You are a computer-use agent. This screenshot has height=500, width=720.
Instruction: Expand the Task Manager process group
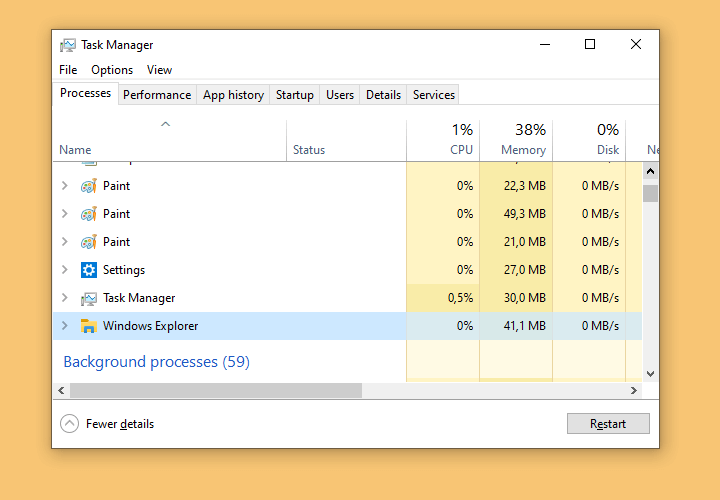coord(65,298)
